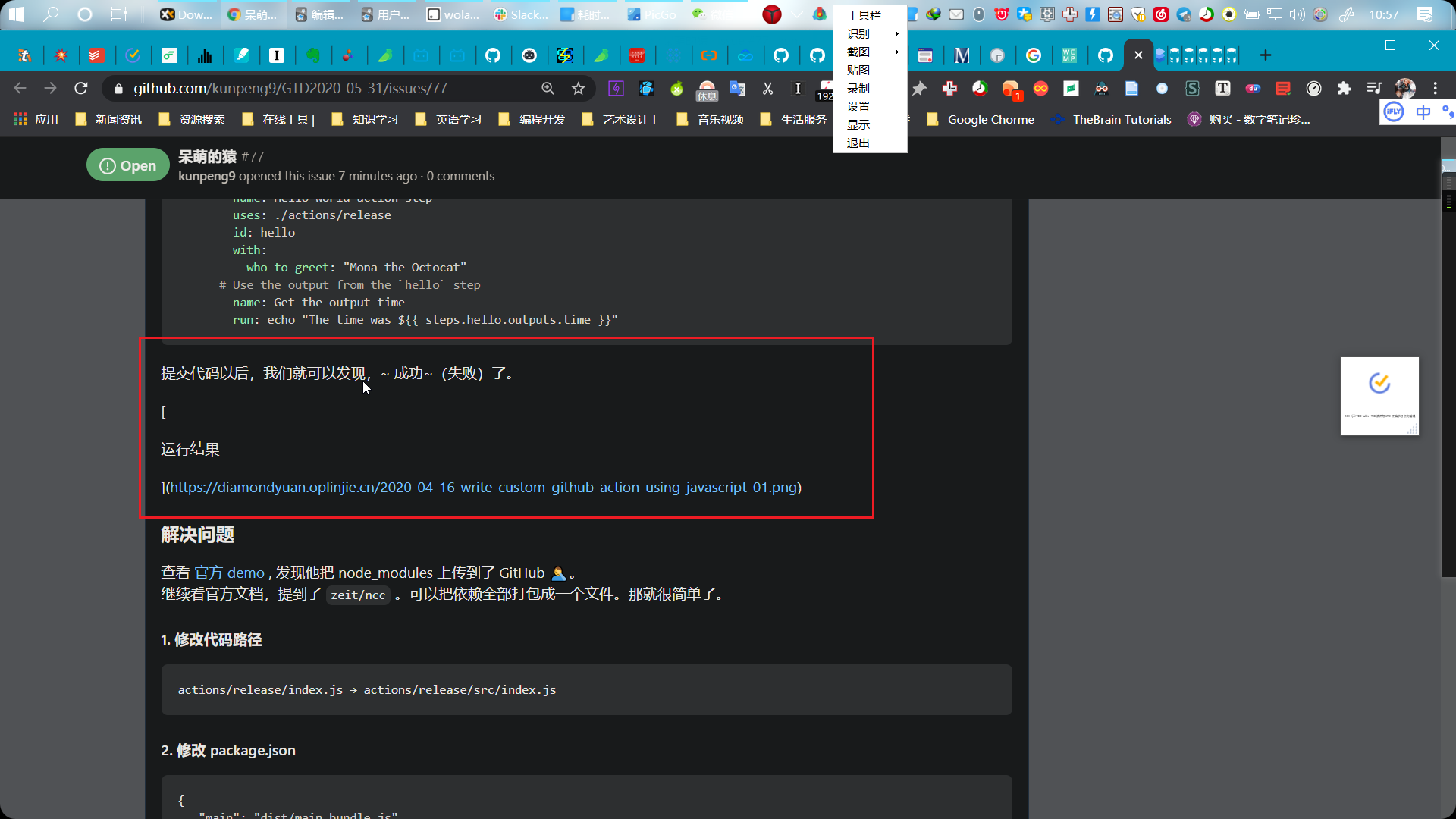Image resolution: width=1456 pixels, height=819 pixels.
Task: Click the Google Translate extension icon
Action: coord(737,89)
